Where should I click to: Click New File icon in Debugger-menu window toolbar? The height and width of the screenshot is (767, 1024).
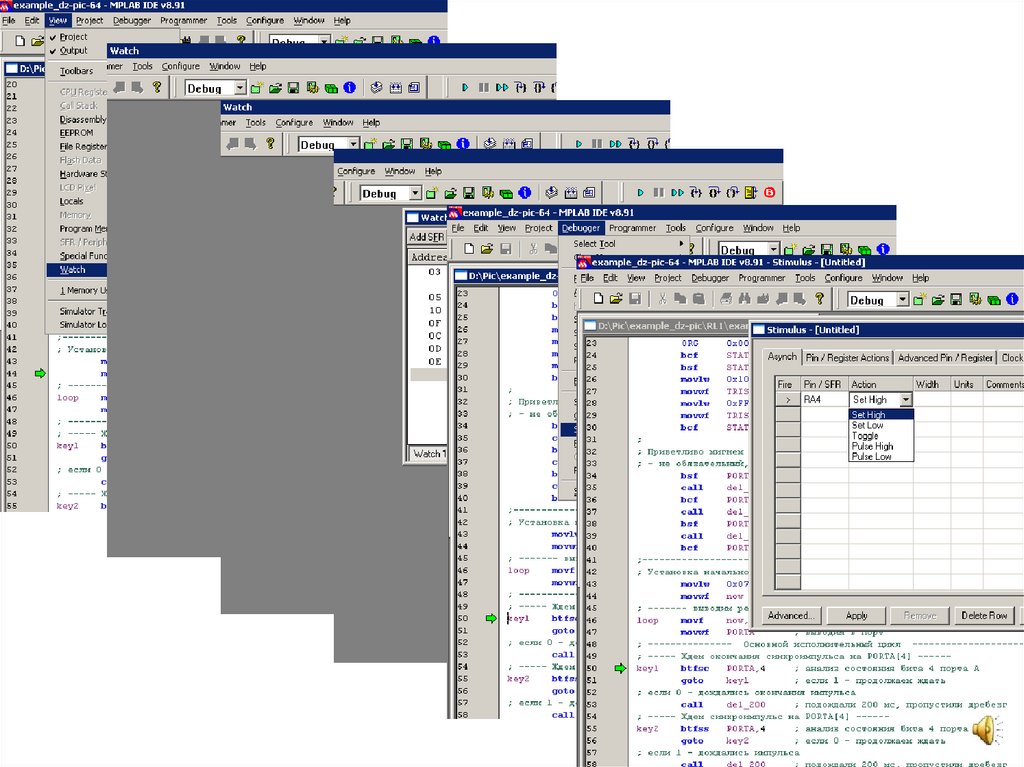[469, 248]
